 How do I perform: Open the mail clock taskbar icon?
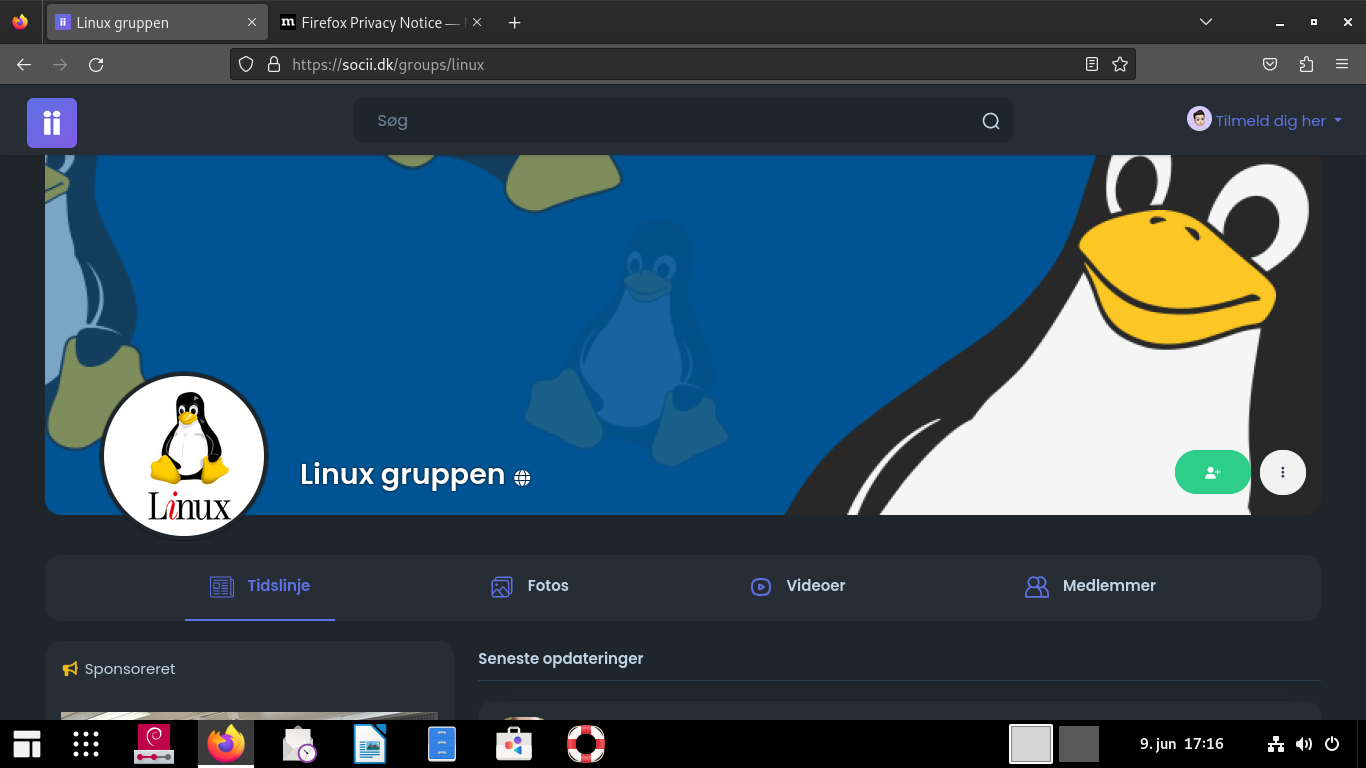(x=299, y=744)
